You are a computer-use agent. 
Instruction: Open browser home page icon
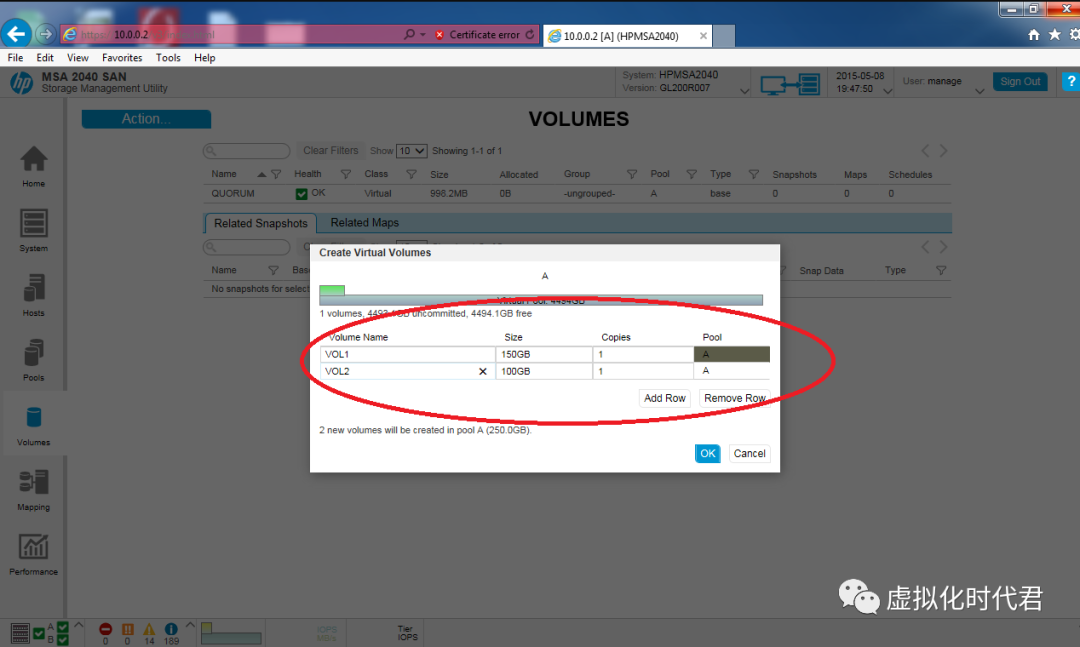click(x=1033, y=34)
